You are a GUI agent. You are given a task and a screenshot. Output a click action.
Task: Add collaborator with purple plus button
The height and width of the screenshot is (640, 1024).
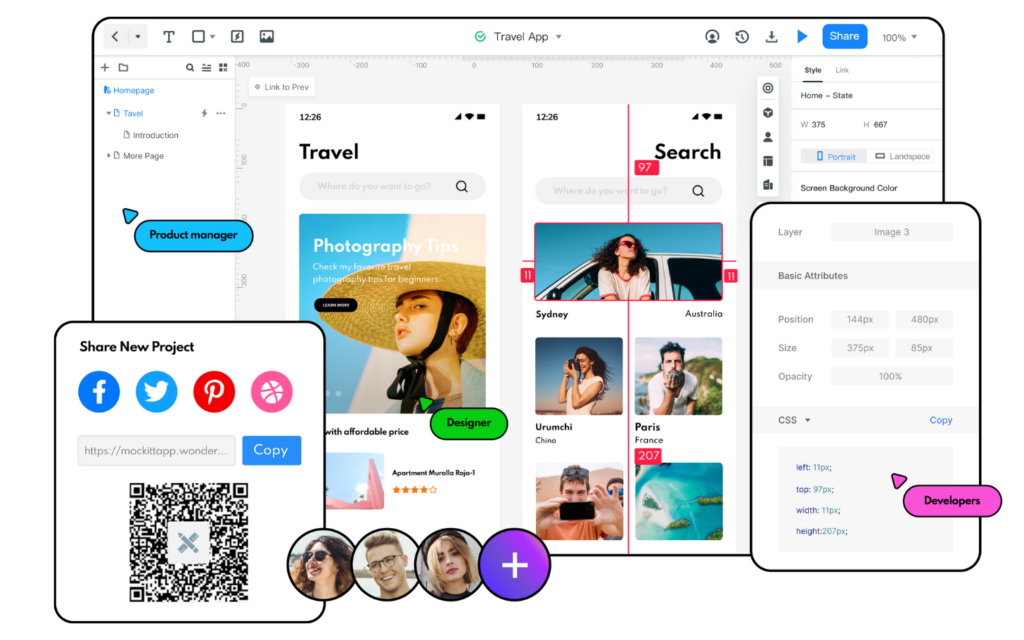point(515,565)
